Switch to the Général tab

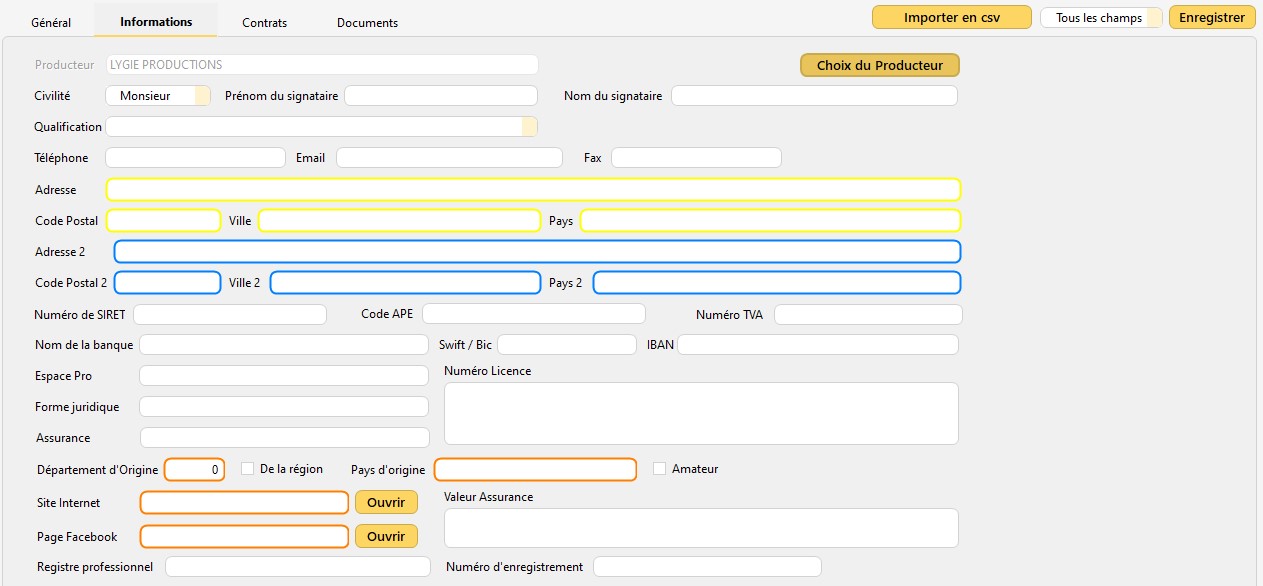[51, 22]
